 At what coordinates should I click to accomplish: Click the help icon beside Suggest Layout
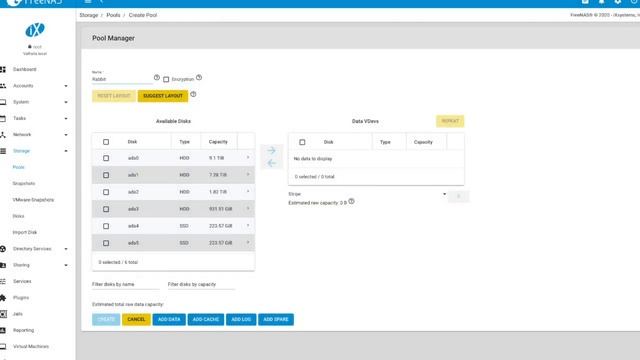pos(193,94)
